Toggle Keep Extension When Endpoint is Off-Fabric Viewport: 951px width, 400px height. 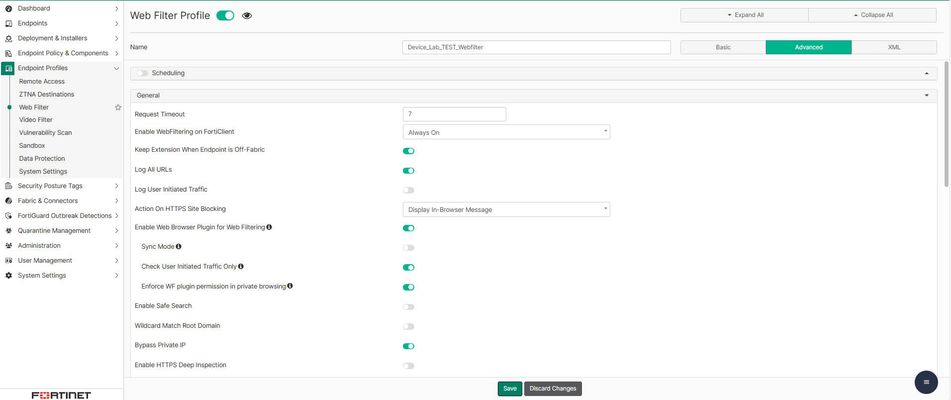409,151
